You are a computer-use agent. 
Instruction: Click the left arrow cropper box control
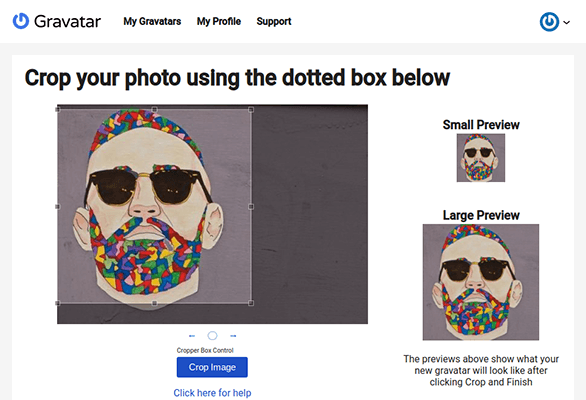click(x=192, y=336)
